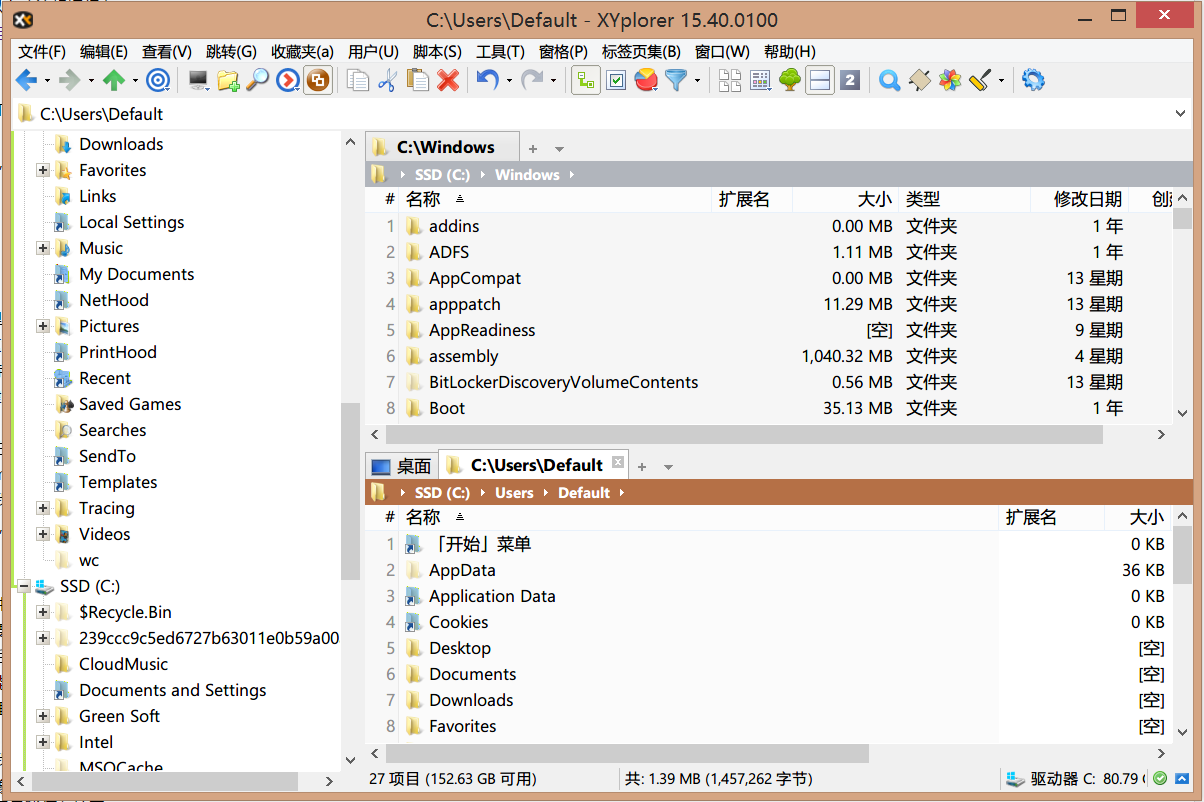Viewport: 1204px width, 802px height.
Task: Toggle the gray number 2 toolbar button
Action: pyautogui.click(x=850, y=81)
